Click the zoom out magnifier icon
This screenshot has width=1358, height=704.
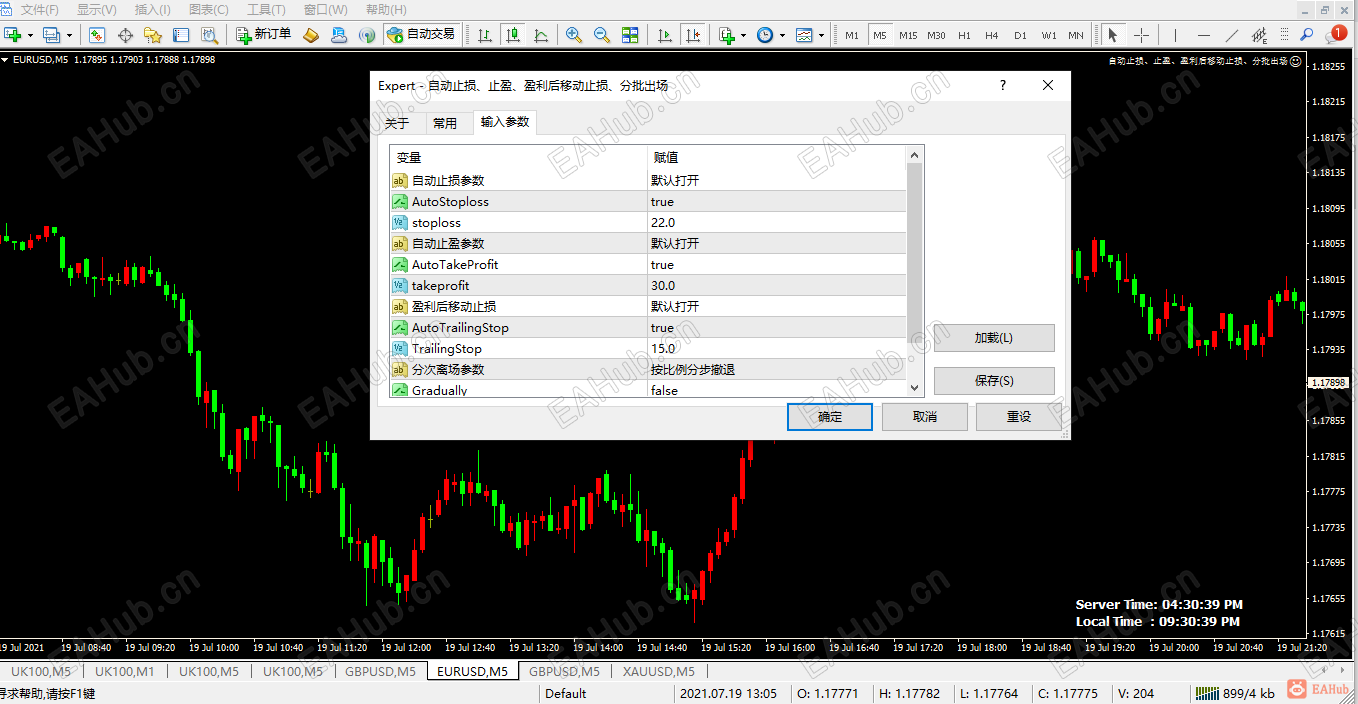tap(602, 35)
